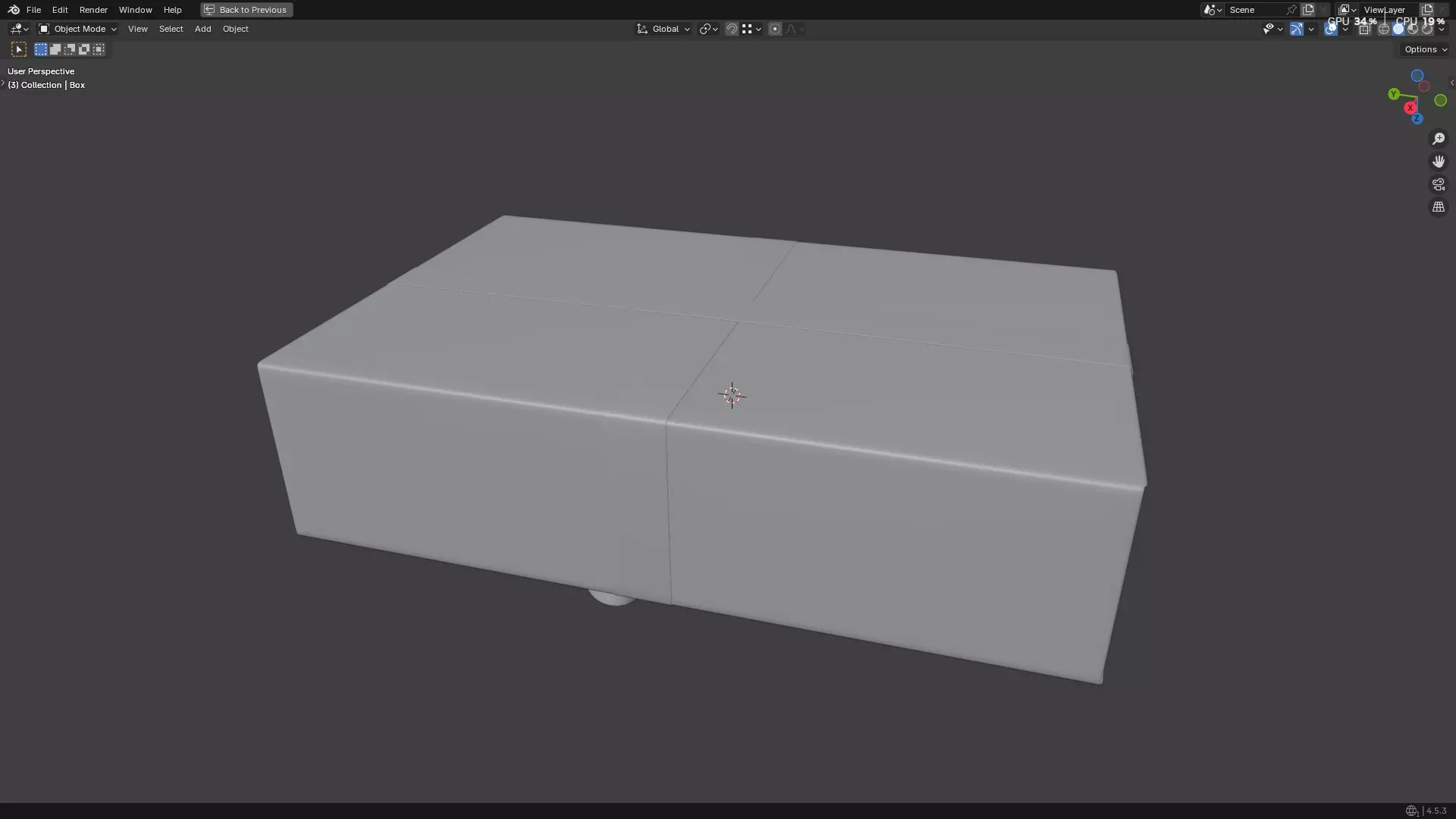Toggle the camera view
The width and height of the screenshot is (1456, 819).
[x=1439, y=184]
